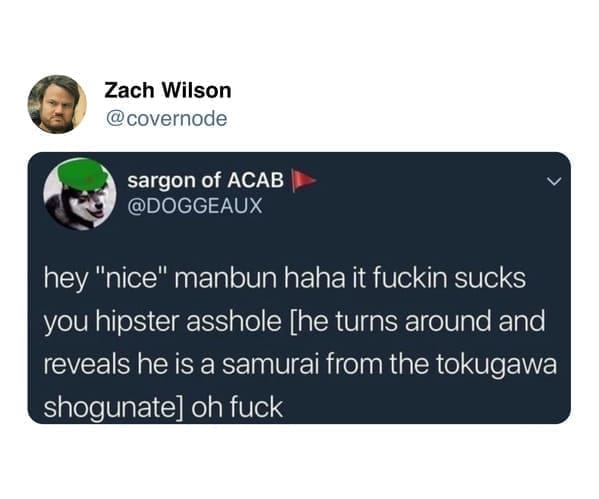599x499 pixels.
Task: Click the word "tokugawa" in the tweet
Action: pyautogui.click(x=496, y=366)
